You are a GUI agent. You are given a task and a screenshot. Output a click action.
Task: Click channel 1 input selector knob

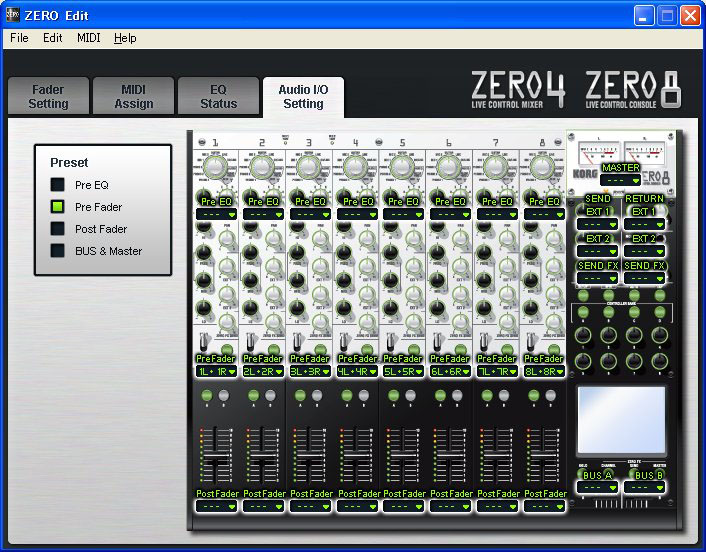[215, 167]
